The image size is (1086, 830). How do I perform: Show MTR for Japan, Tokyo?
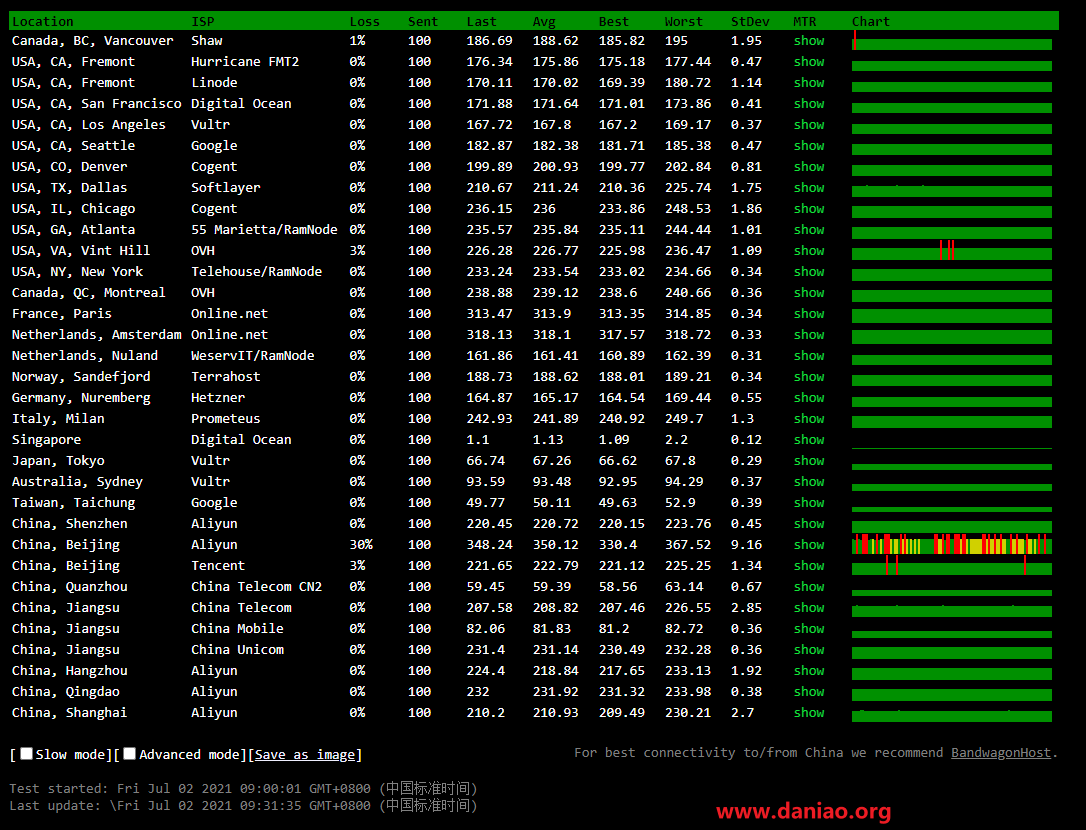pyautogui.click(x=809, y=461)
